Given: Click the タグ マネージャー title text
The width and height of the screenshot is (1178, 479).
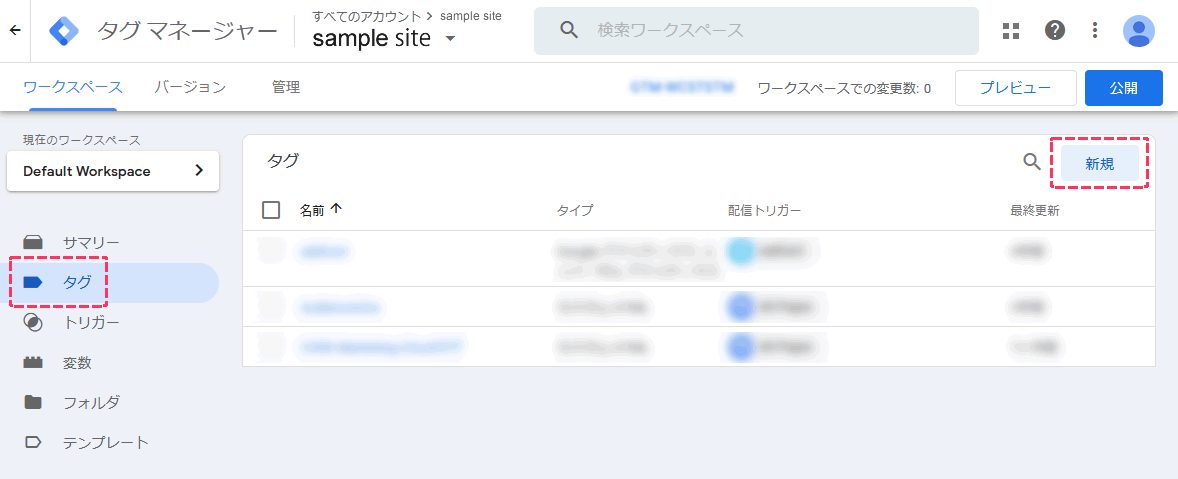Looking at the screenshot, I should pyautogui.click(x=187, y=31).
